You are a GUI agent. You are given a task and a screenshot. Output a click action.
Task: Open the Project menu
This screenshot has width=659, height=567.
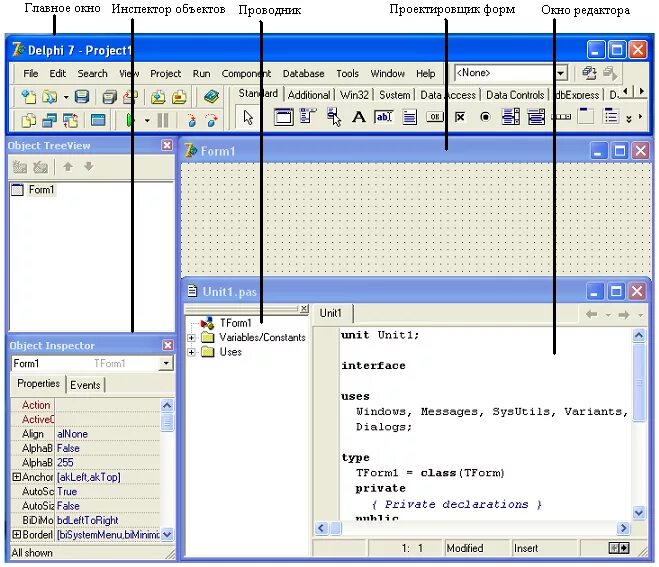click(x=166, y=74)
